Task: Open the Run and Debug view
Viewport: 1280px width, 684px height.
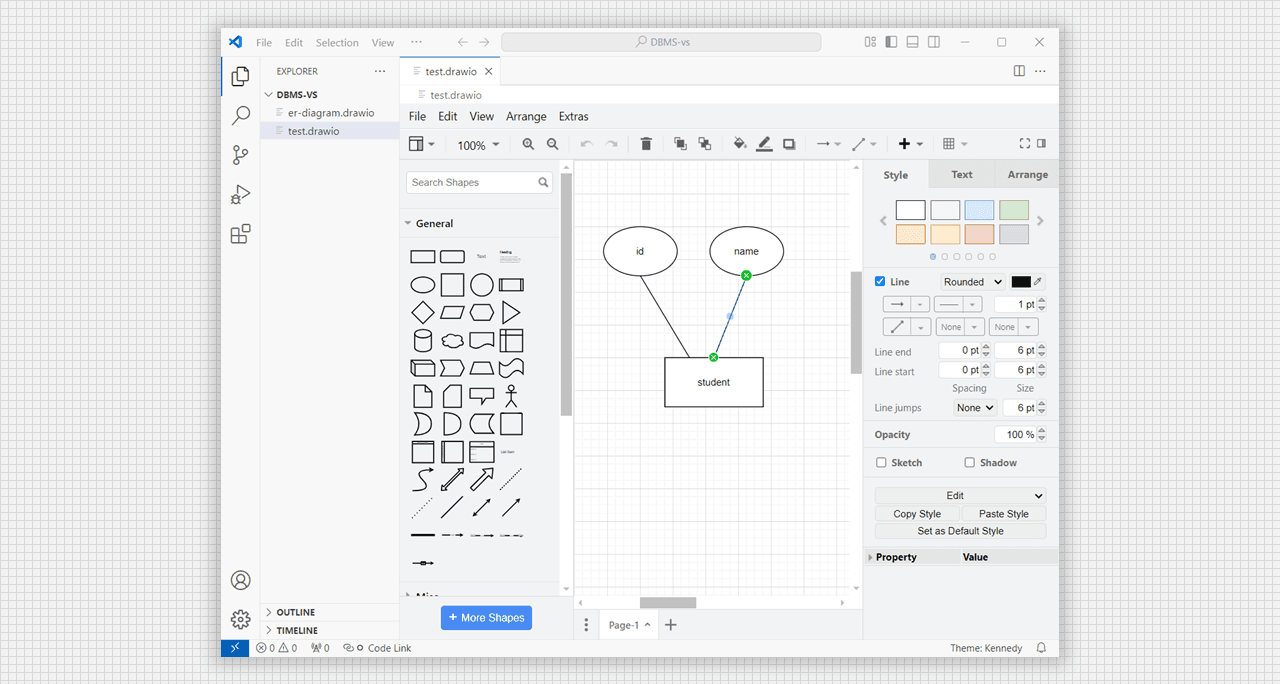Action: (x=240, y=195)
